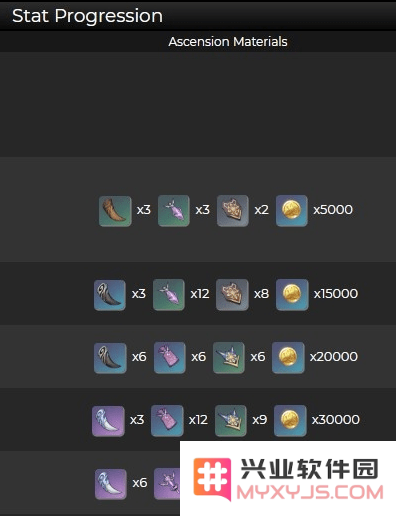Screen dimensions: 396x516
Task: Select the purple nectar icon in x5000 row
Action: [174, 211]
